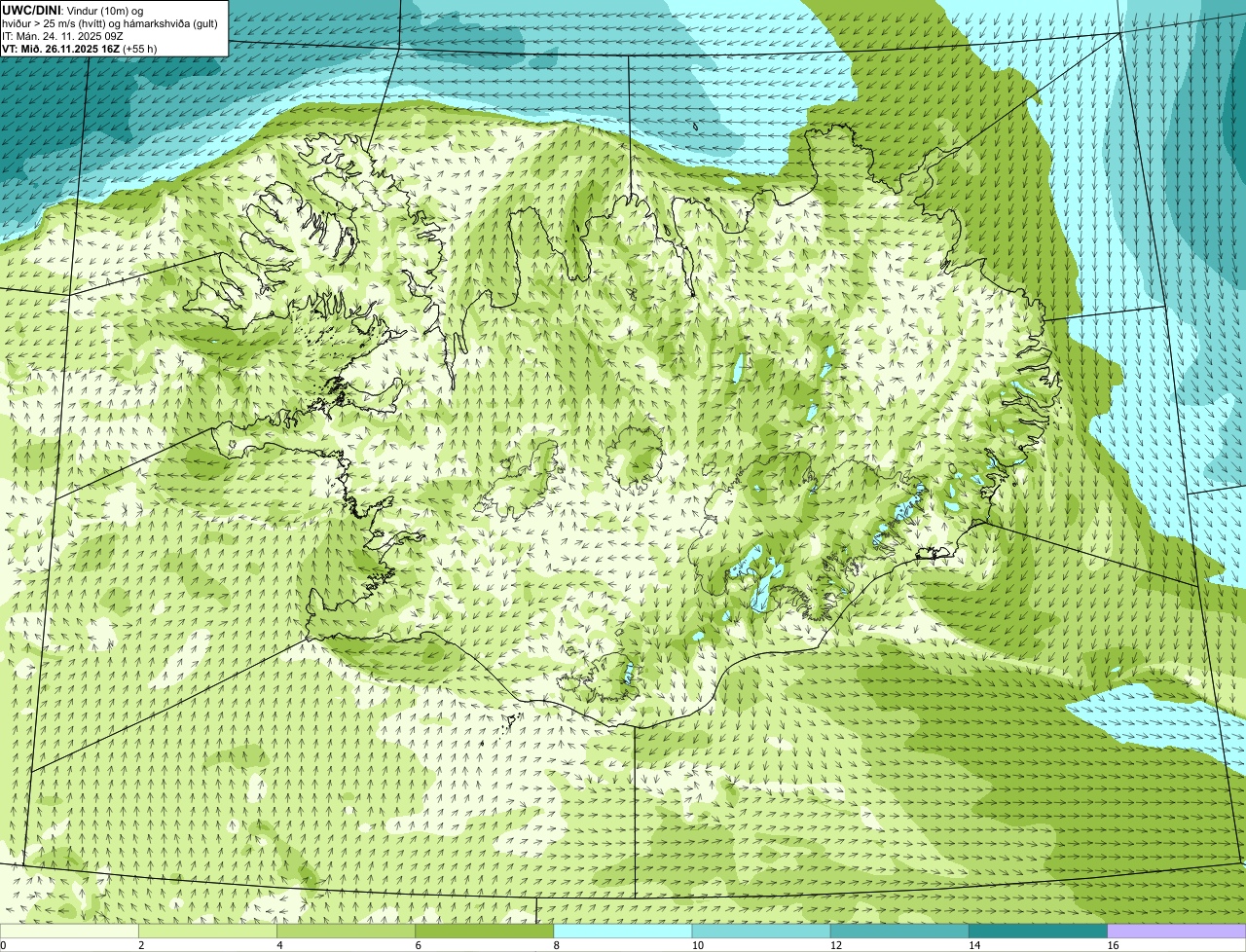The height and width of the screenshot is (952, 1246).
Task: Select the light cyan 8–10 color bar segment
Action: coord(623,931)
